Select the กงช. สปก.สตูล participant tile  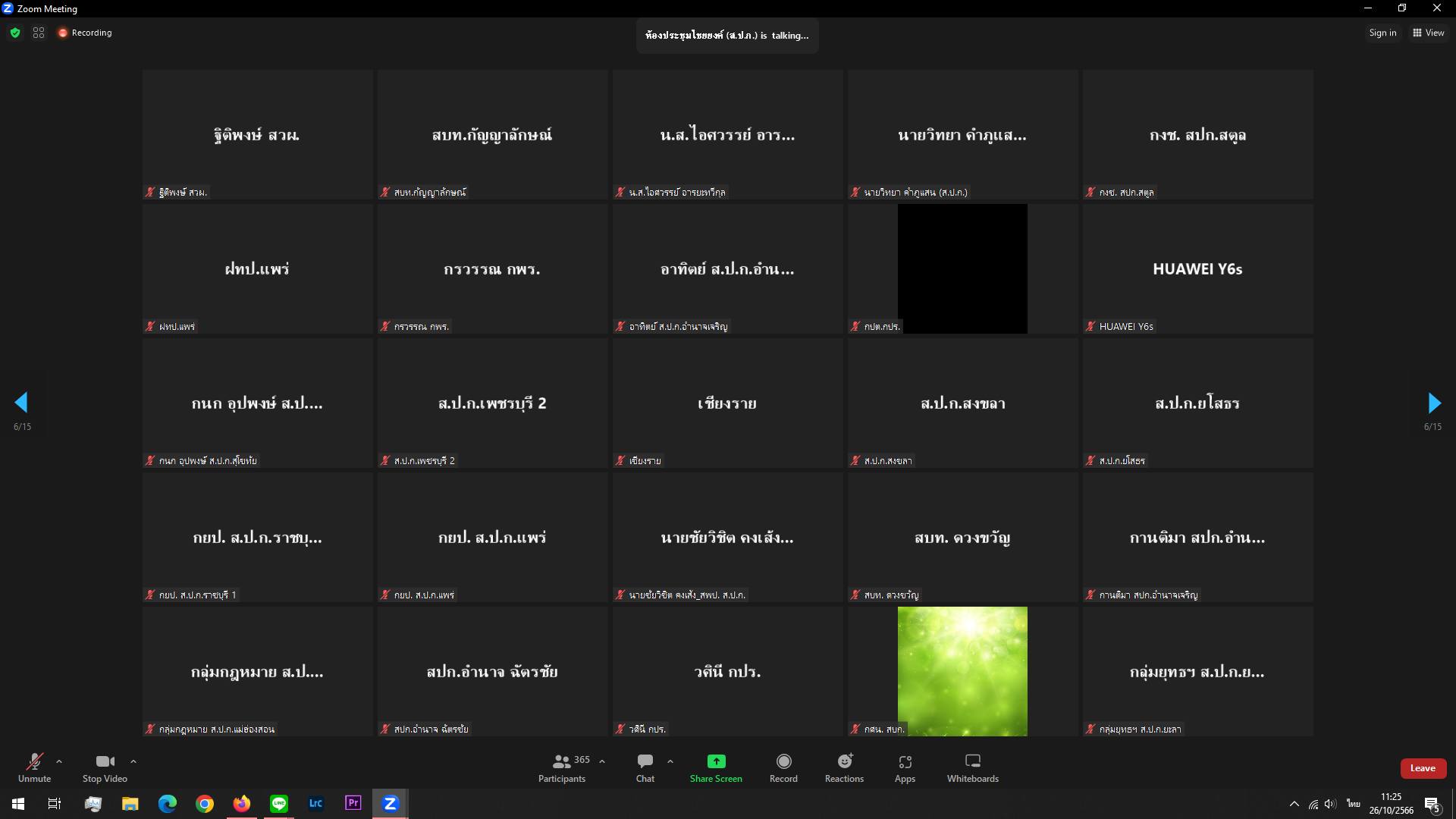1197,134
